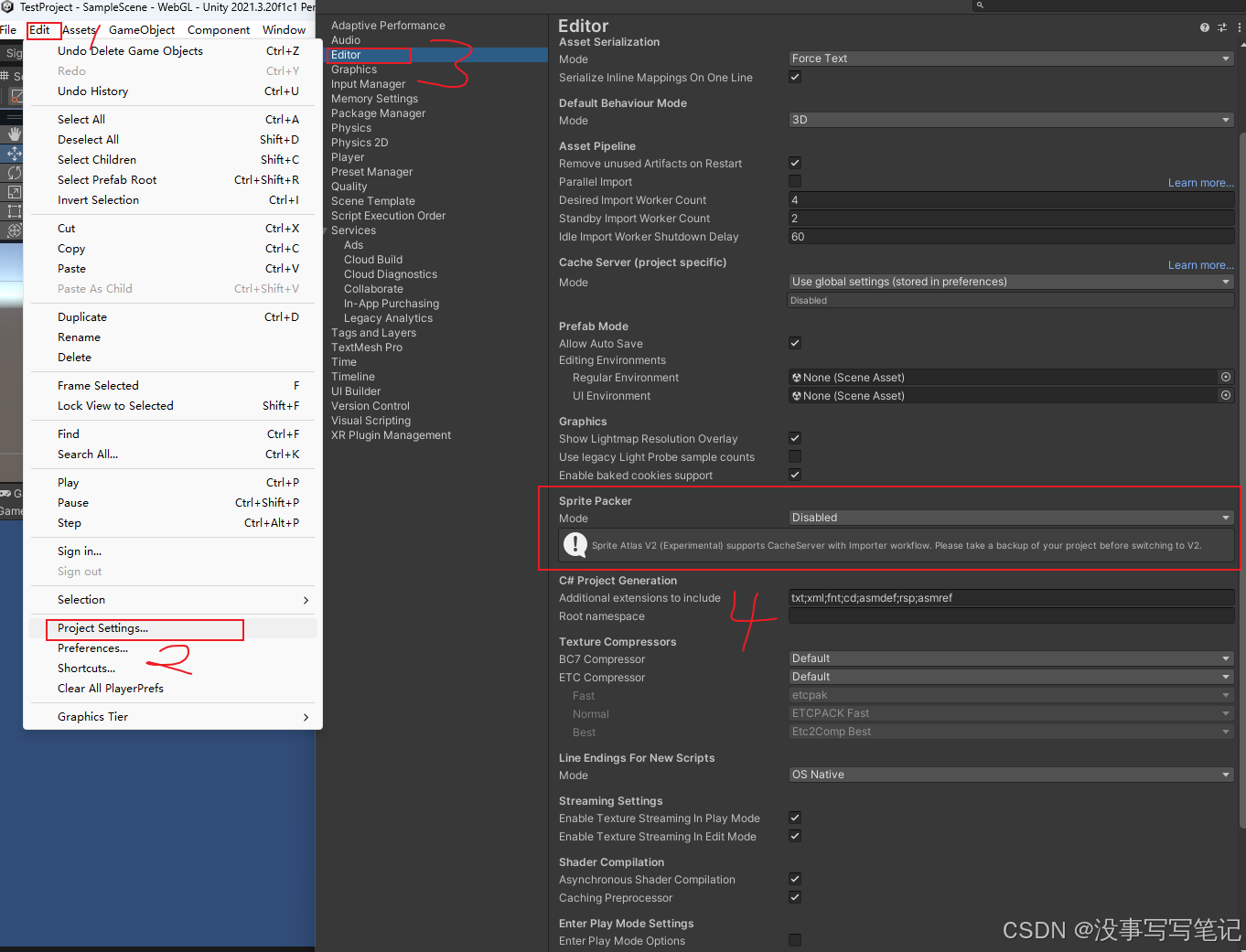Screen dimensions: 1246x952
Task: Toggle Serialize Inline Mappings On One Line
Action: [795, 77]
